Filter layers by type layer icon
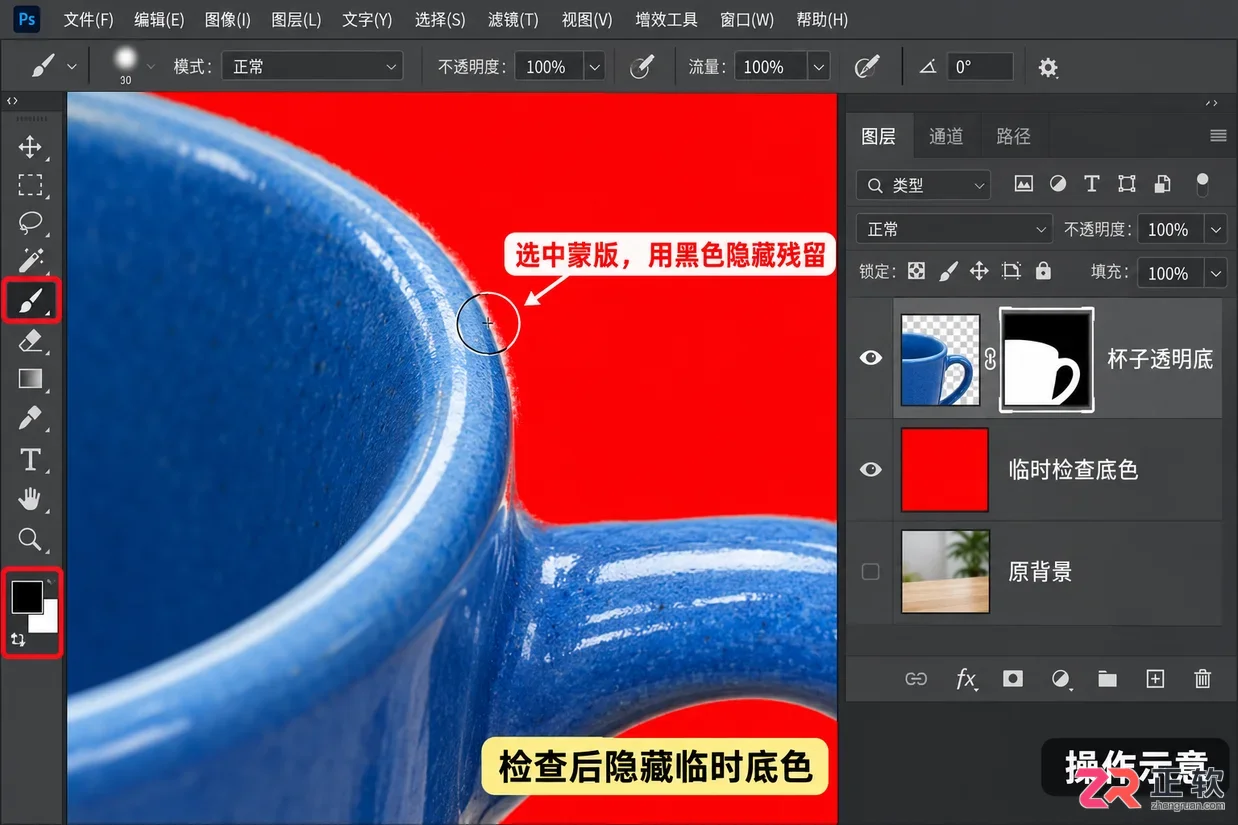 coord(1092,184)
